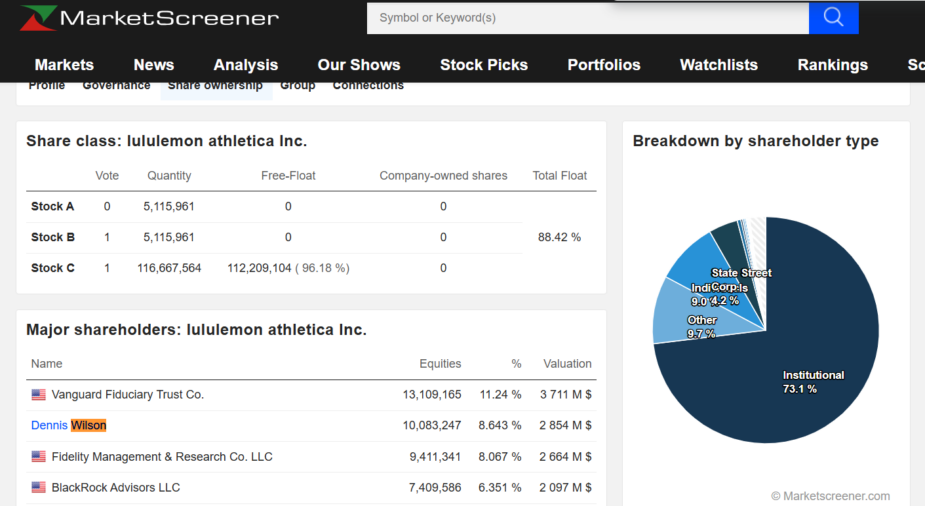The width and height of the screenshot is (925, 506).
Task: Click the blue search magnifier button
Action: [x=833, y=17]
